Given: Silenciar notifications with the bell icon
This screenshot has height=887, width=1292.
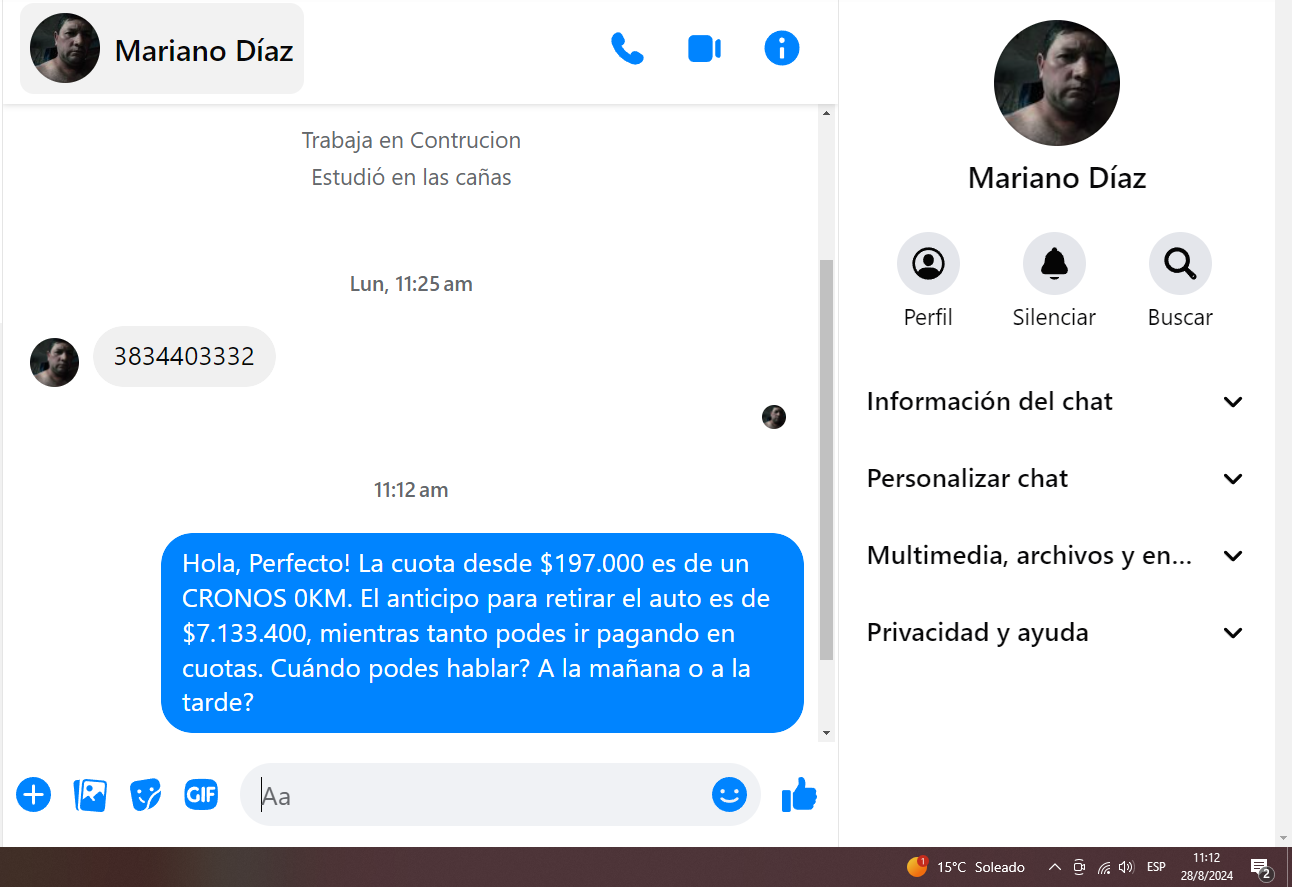Looking at the screenshot, I should click(x=1054, y=264).
